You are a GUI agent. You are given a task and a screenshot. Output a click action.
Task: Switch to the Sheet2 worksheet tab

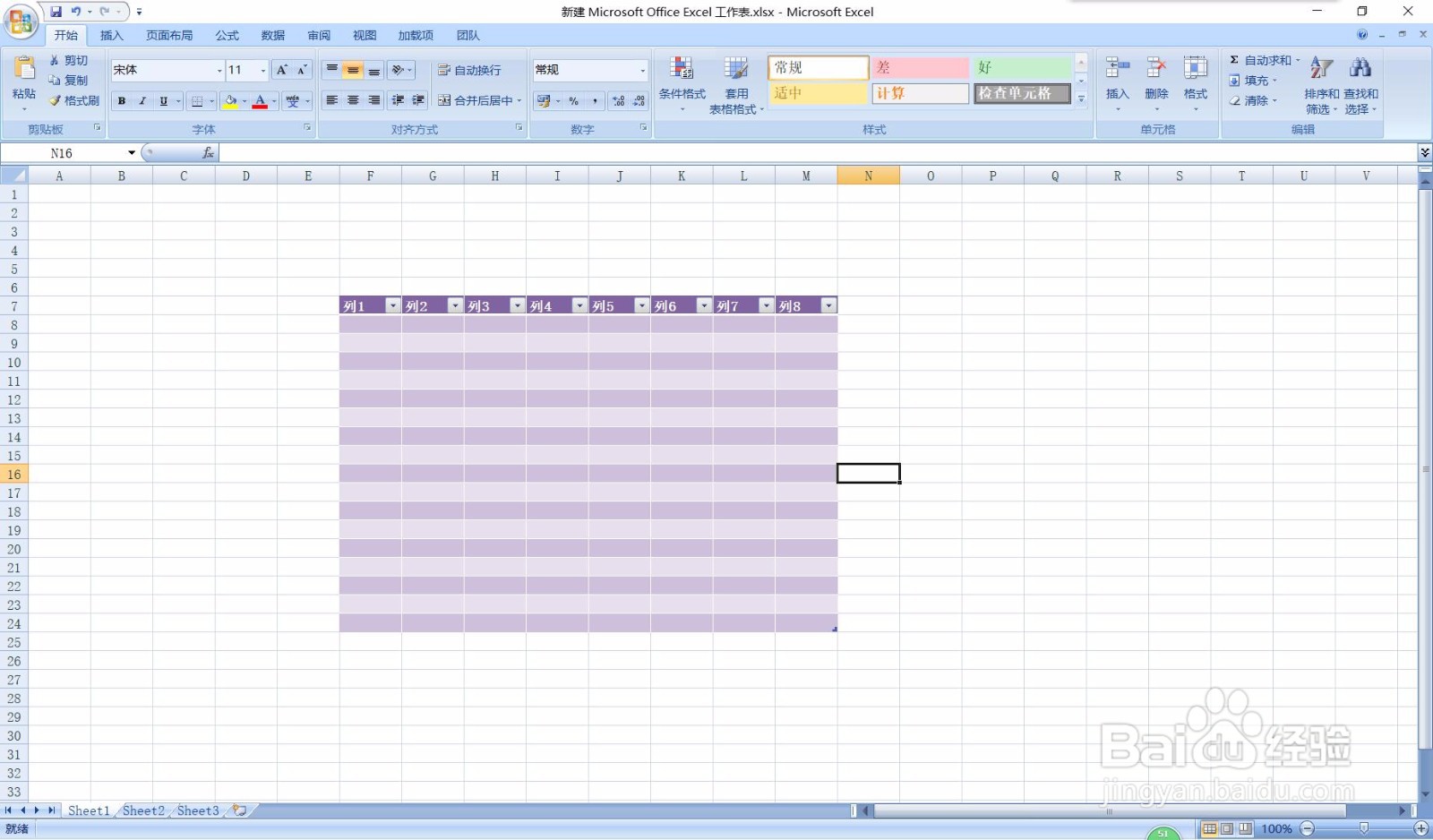(x=143, y=811)
